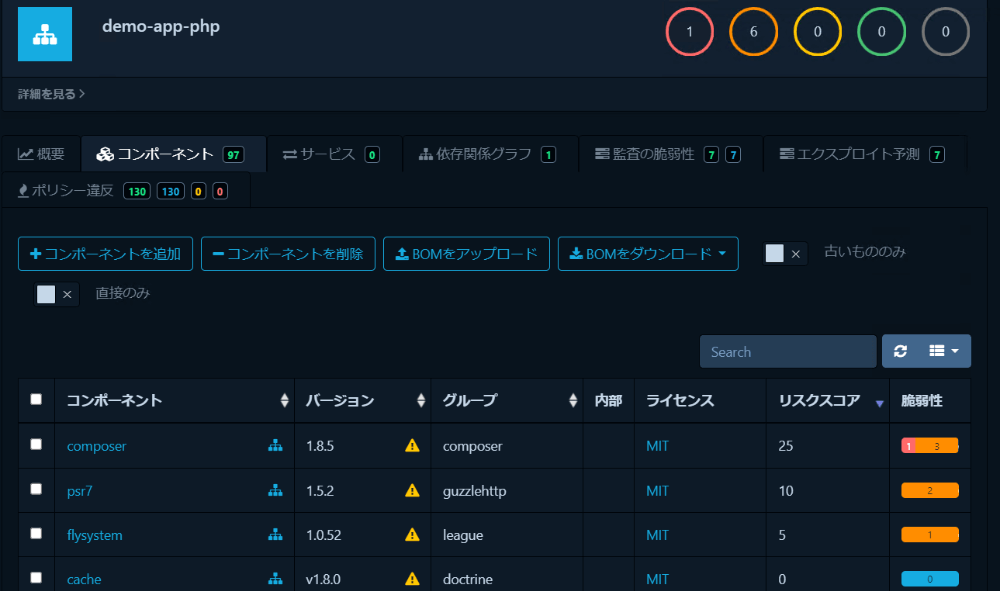
Task: Open the column list view dropdown
Action: point(943,351)
